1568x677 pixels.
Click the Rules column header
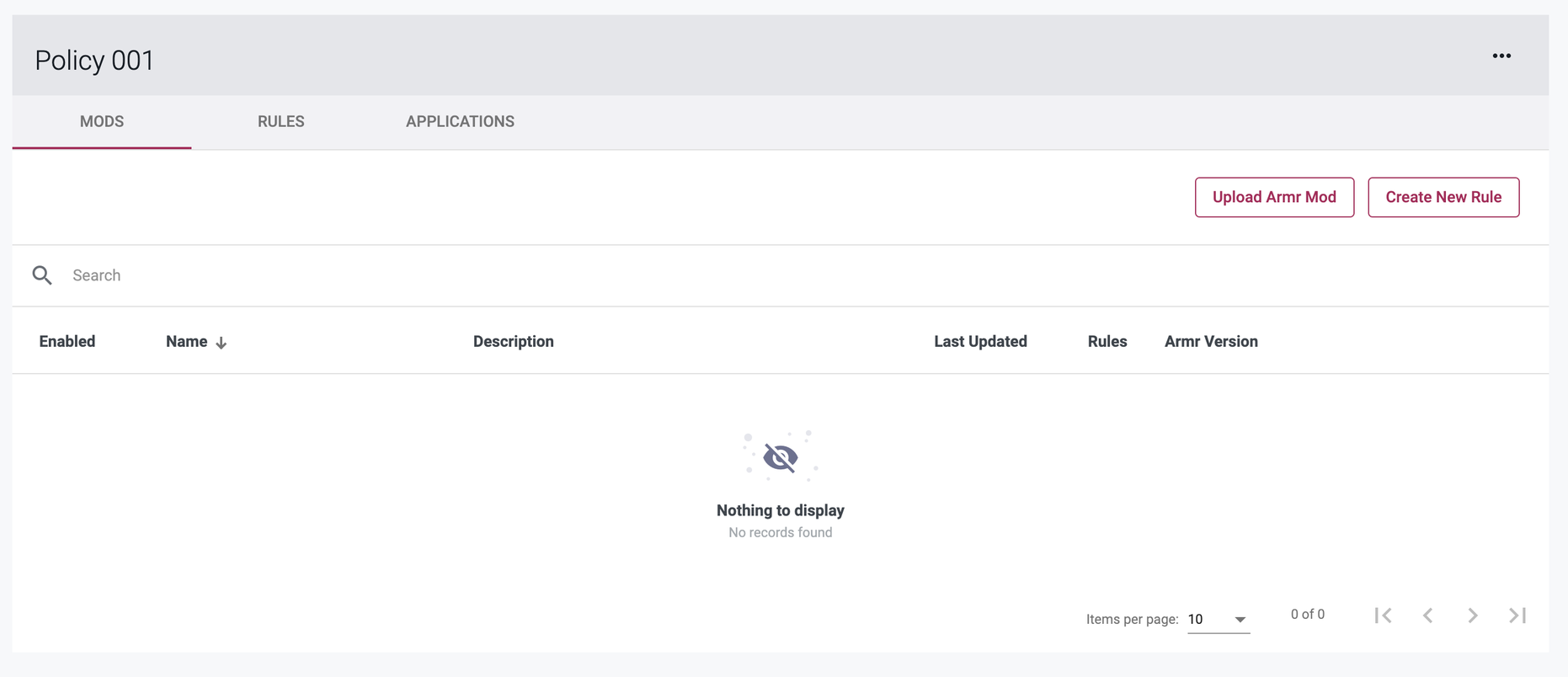[1107, 341]
